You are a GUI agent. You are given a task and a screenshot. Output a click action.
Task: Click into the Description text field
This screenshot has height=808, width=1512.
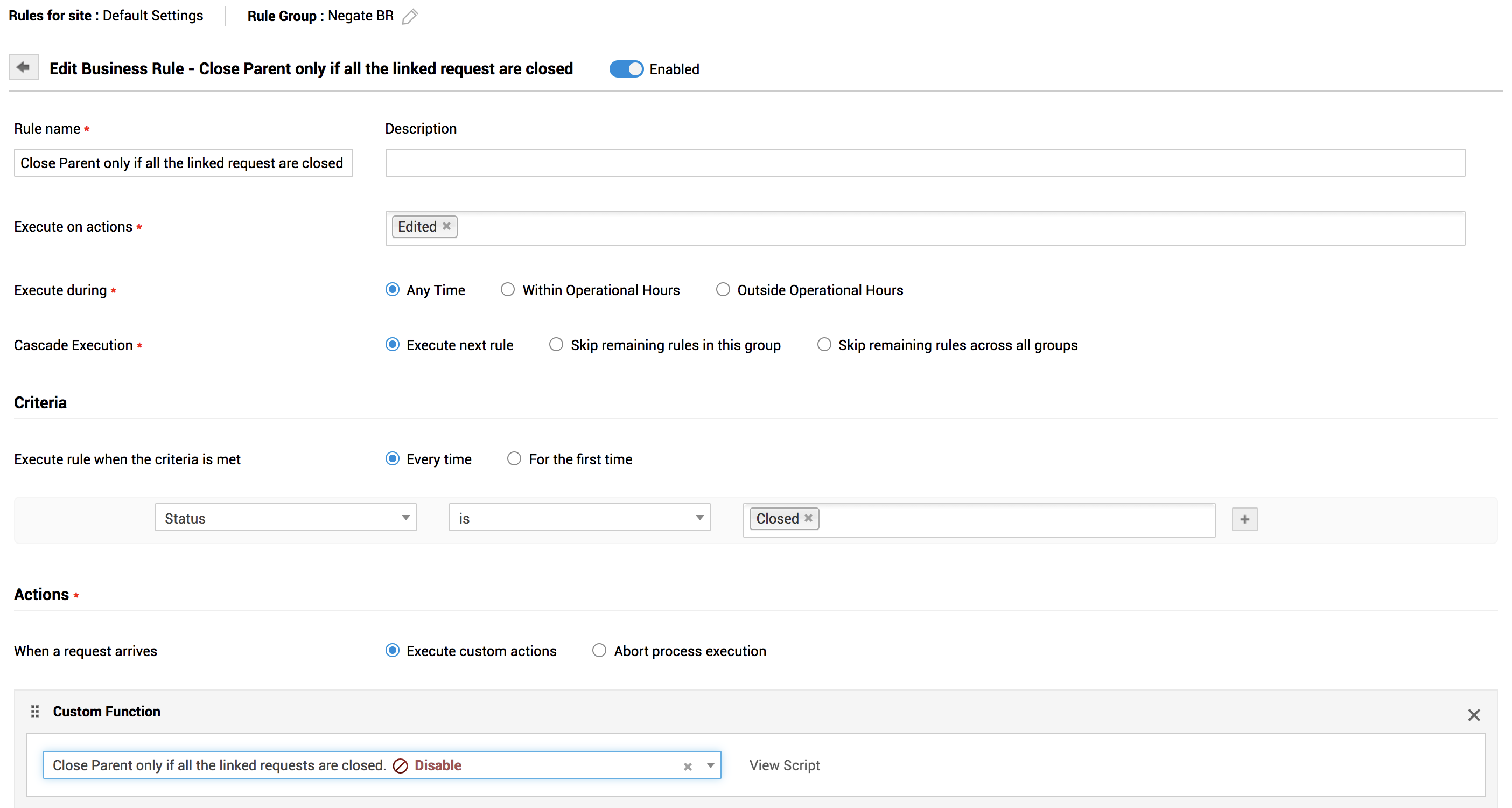point(925,163)
